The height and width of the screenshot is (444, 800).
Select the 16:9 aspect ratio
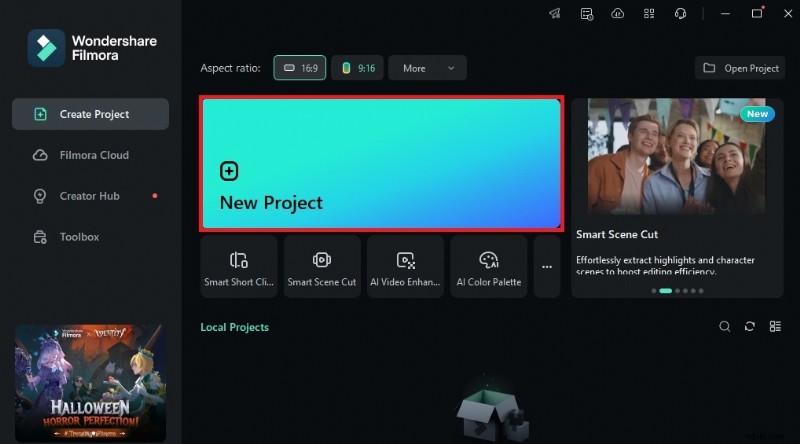click(300, 68)
